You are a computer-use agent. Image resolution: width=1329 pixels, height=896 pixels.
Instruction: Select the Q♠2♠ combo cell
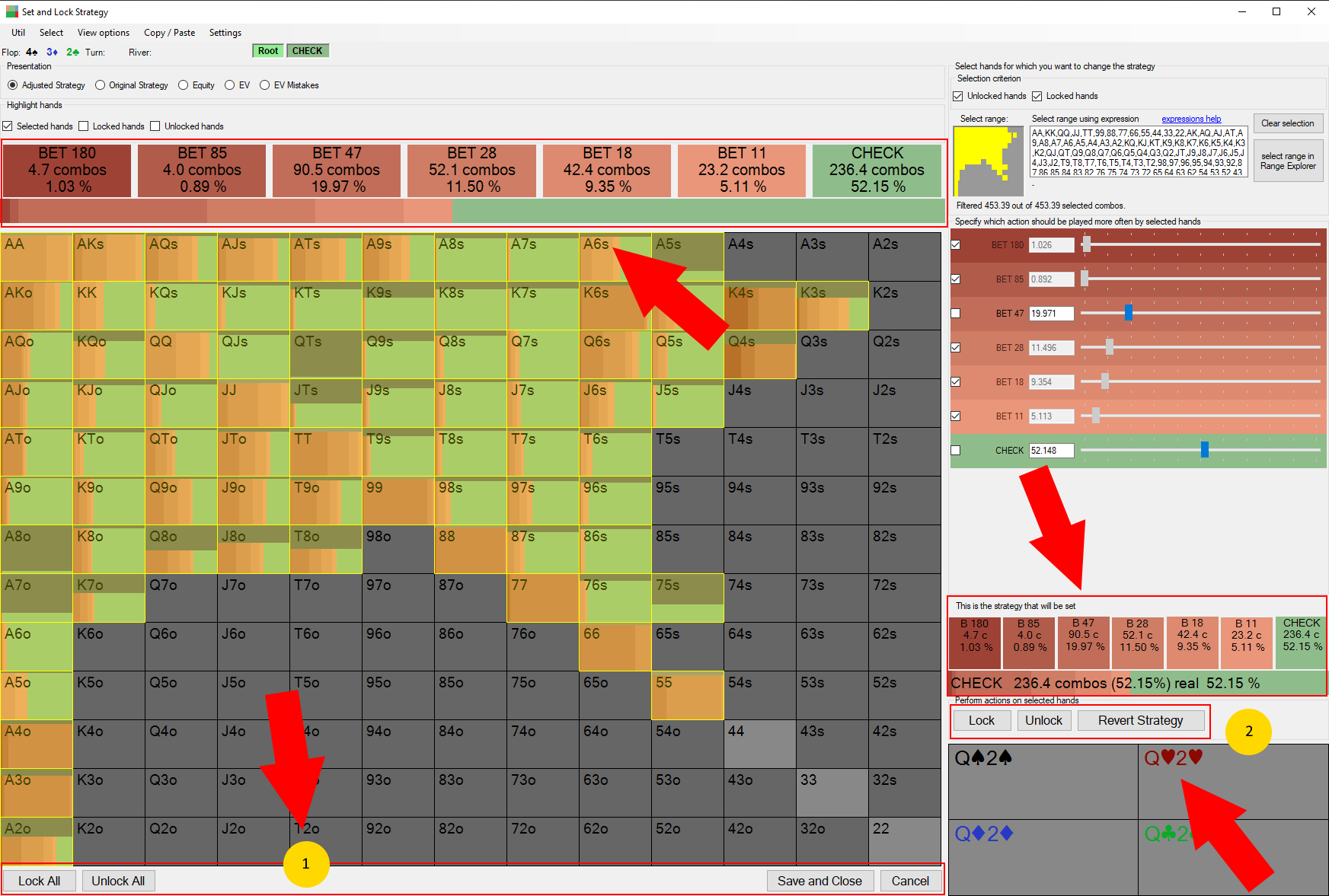pos(1043,782)
